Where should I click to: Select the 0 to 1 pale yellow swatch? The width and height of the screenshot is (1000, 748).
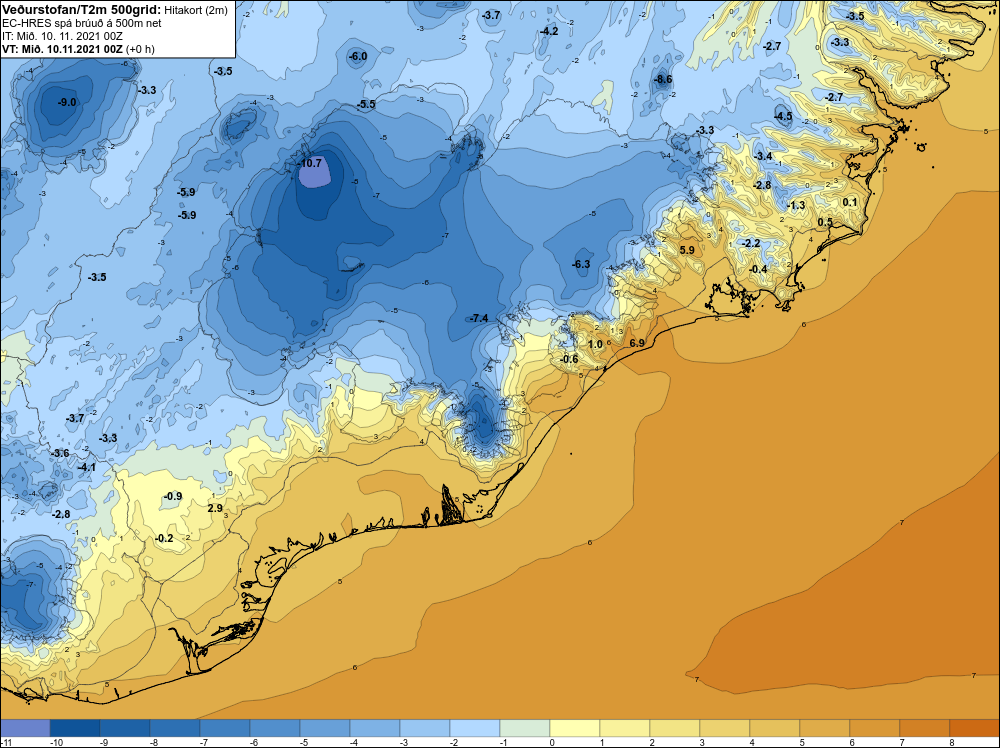click(575, 728)
